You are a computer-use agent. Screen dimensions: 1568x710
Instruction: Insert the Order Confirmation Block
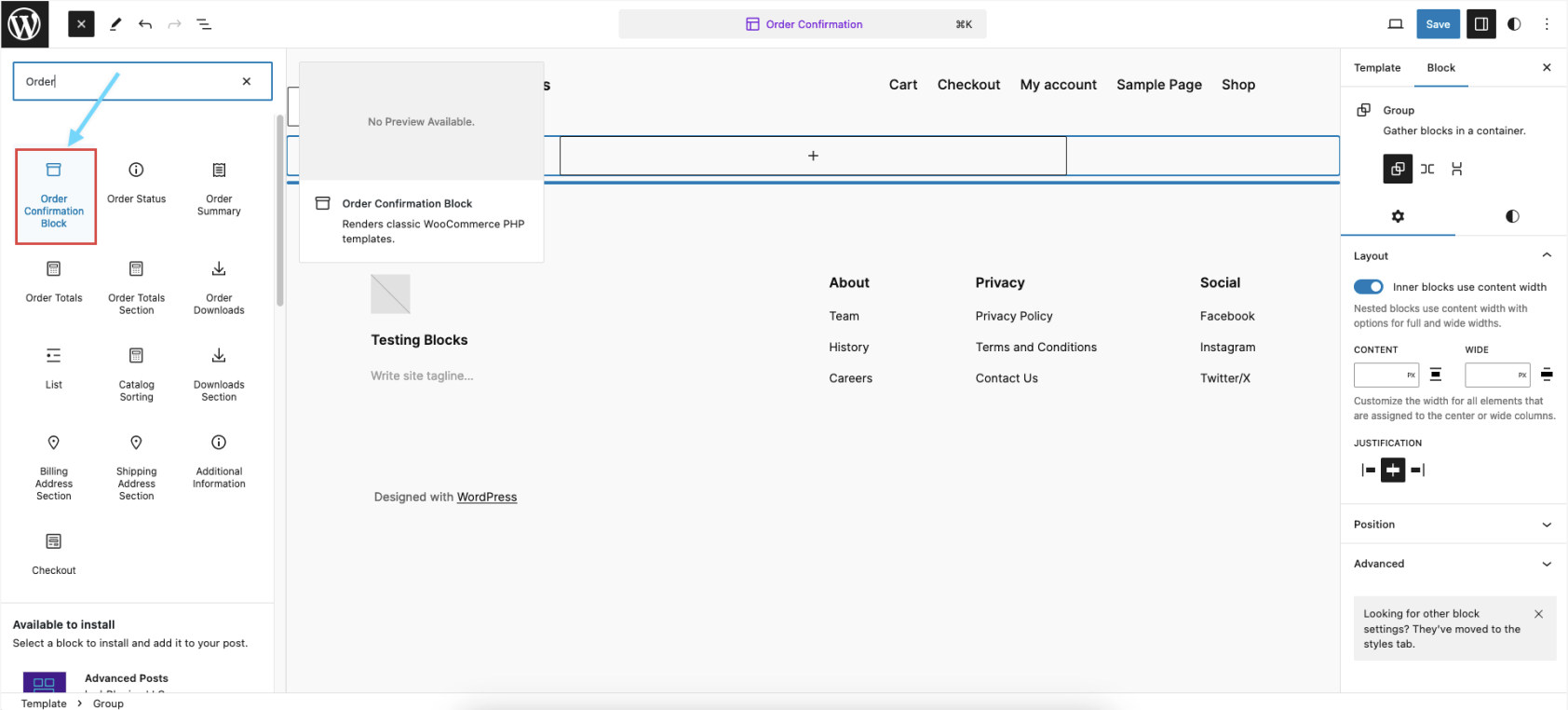coord(55,197)
